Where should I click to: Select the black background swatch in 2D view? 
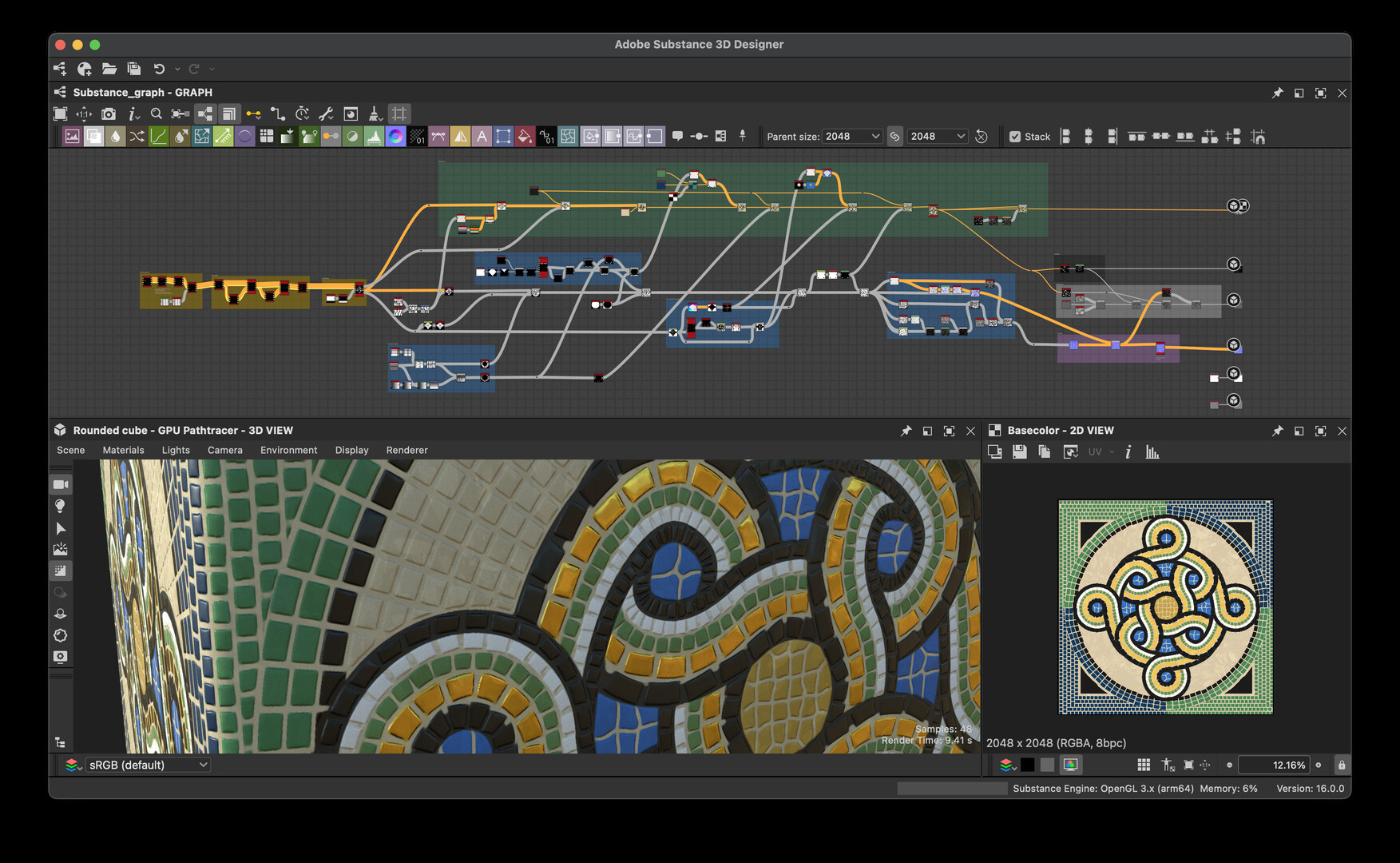point(1028,766)
